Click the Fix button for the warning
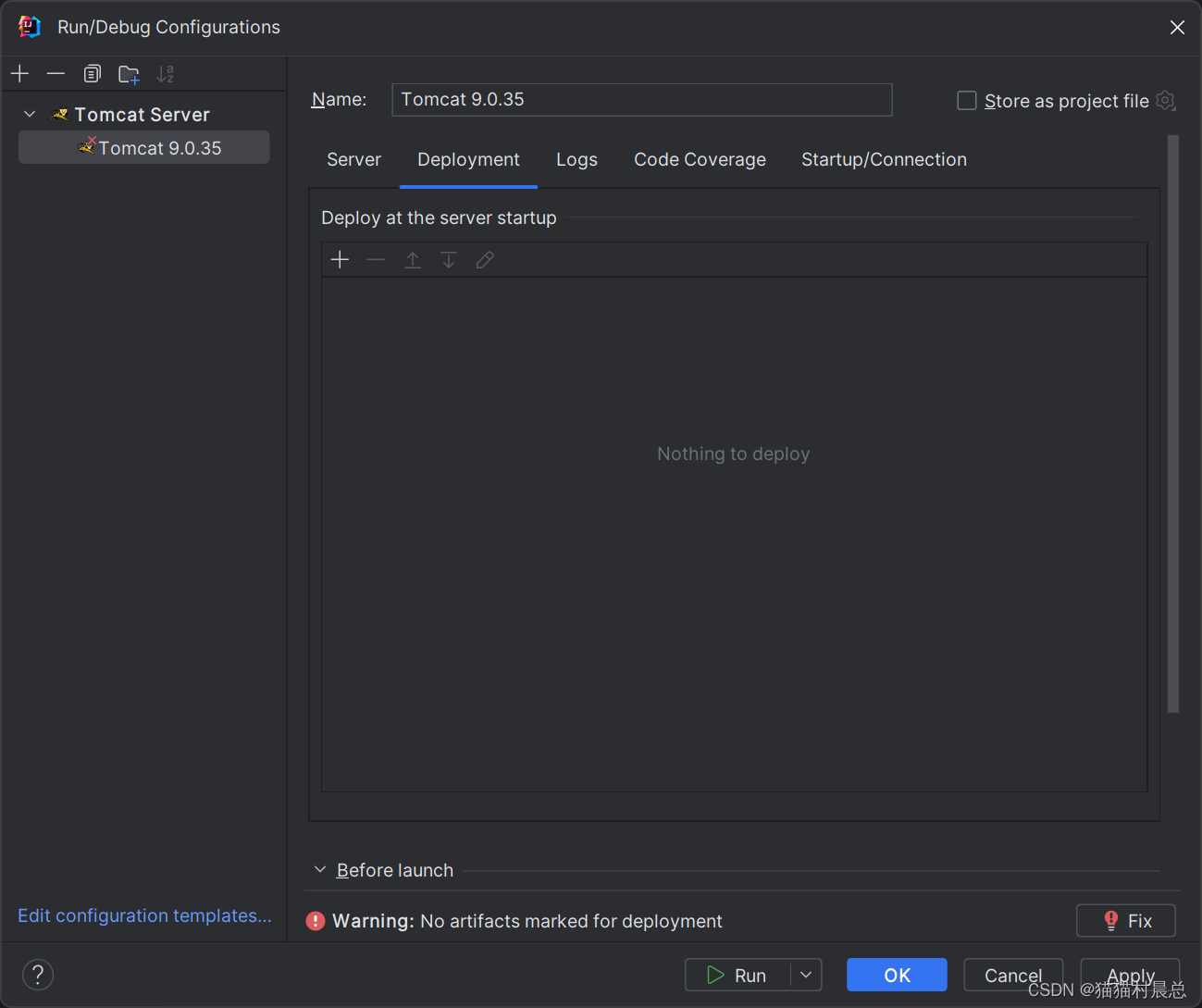Image resolution: width=1202 pixels, height=1008 pixels. (x=1126, y=921)
